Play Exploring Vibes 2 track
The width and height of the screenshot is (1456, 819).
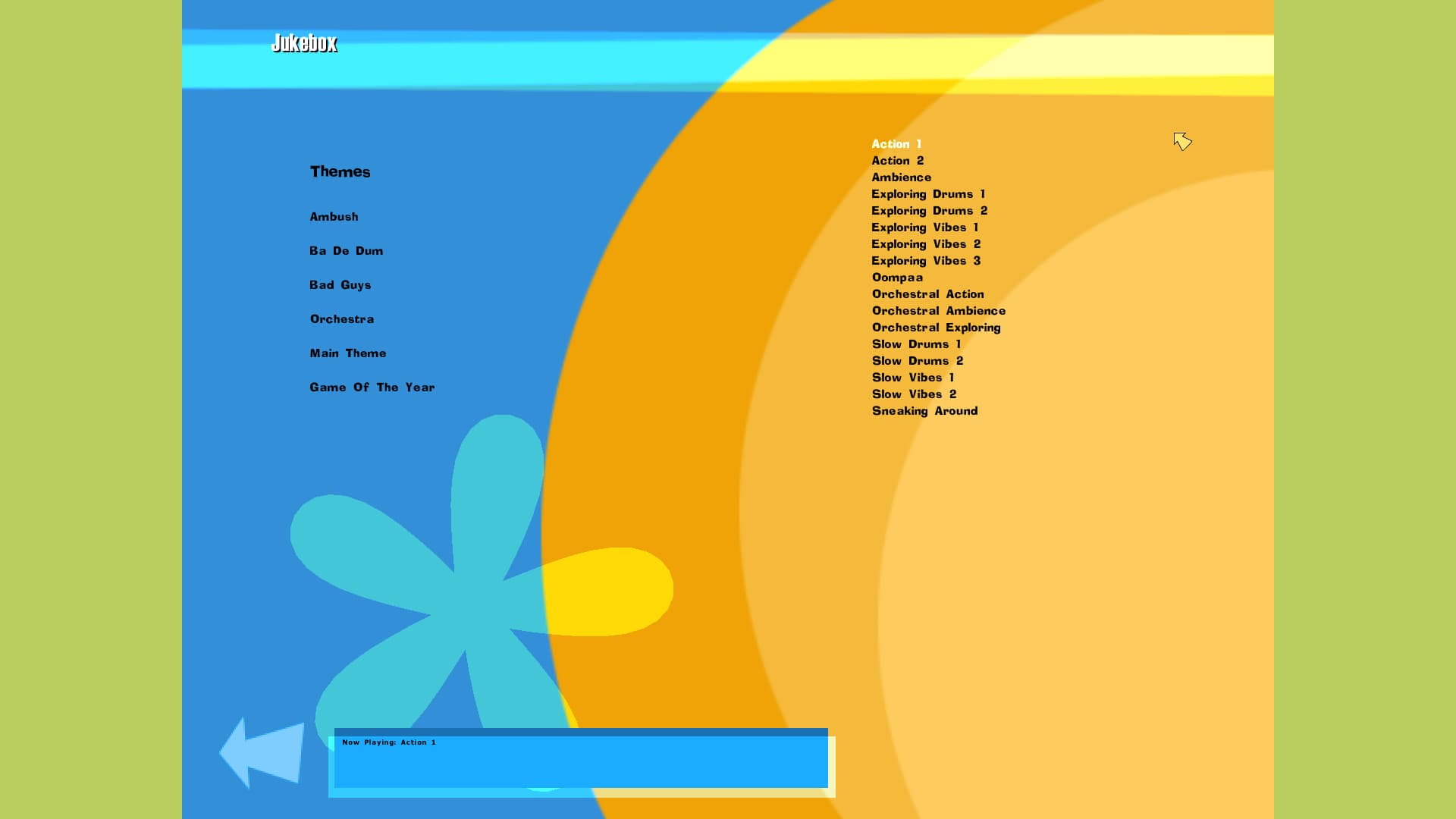point(926,244)
